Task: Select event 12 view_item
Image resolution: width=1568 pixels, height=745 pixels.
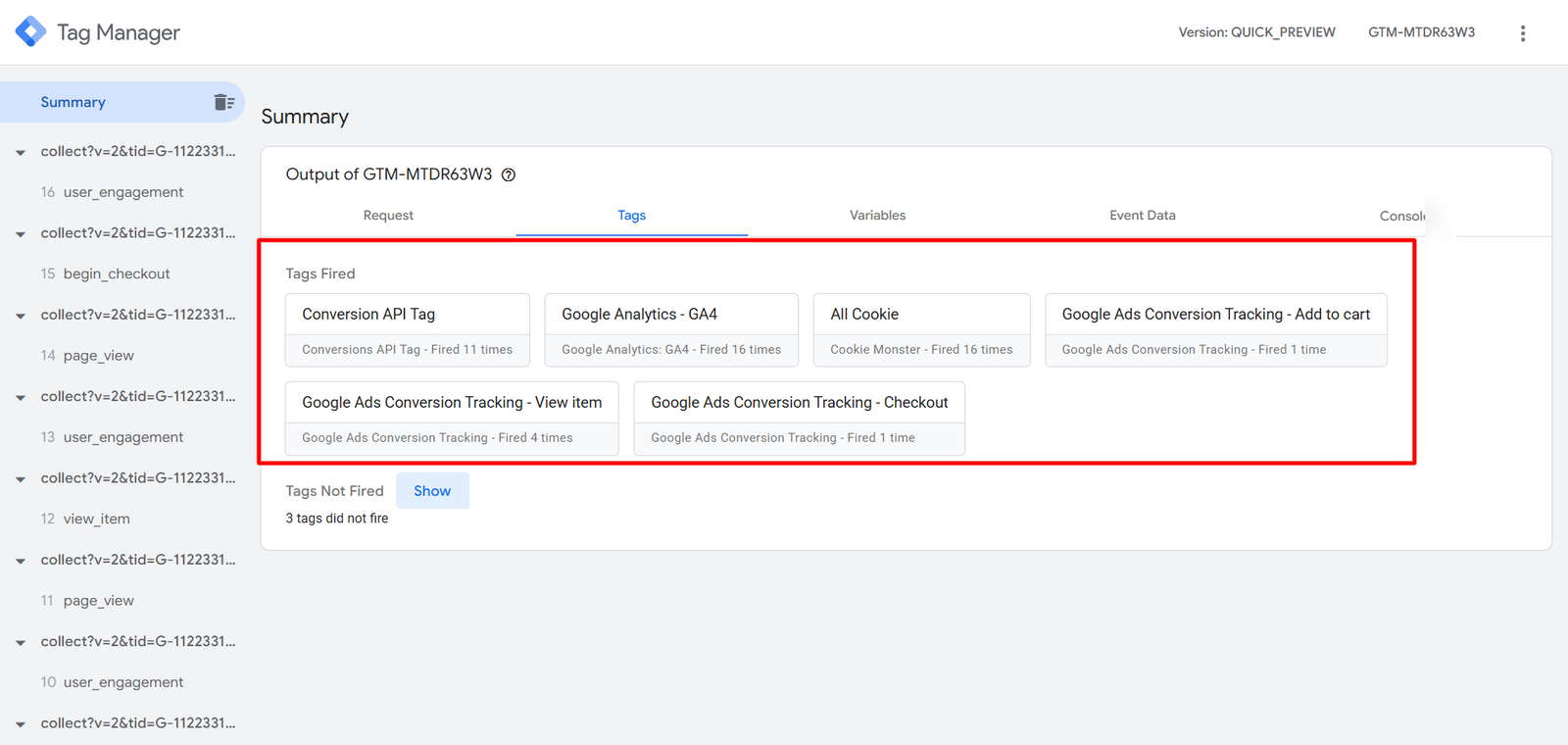Action: [96, 519]
